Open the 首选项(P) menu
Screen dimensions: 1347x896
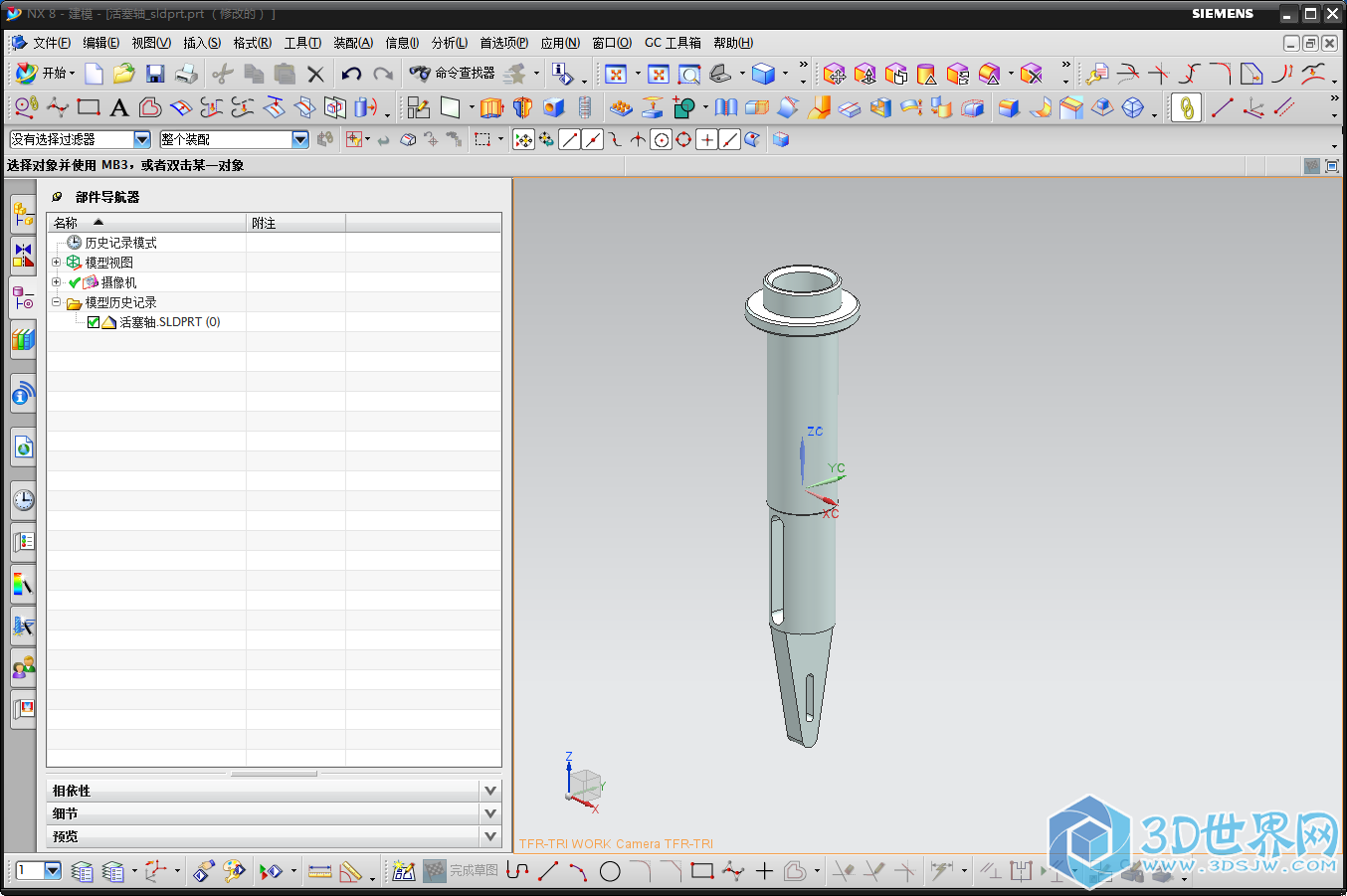[x=503, y=43]
